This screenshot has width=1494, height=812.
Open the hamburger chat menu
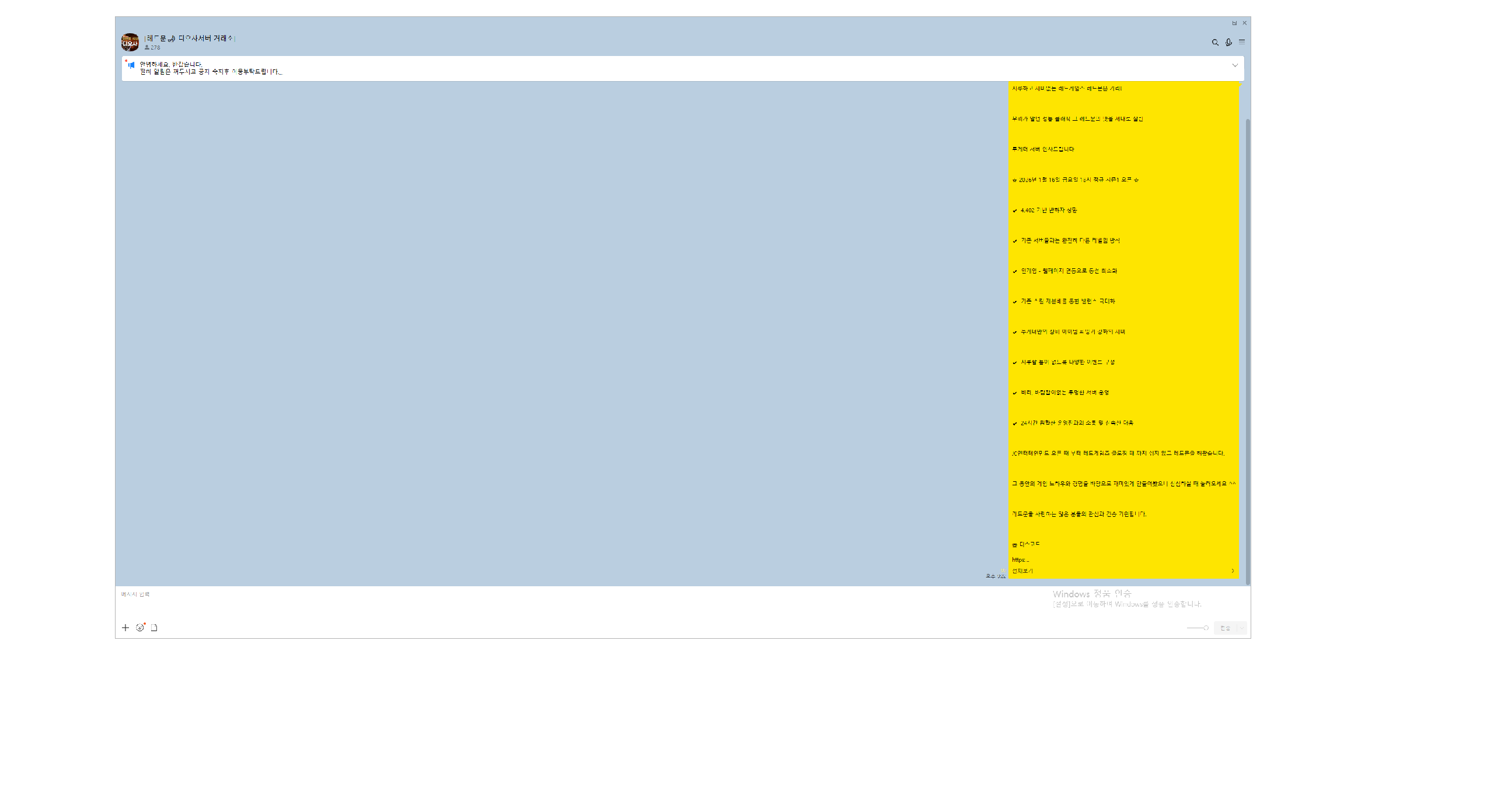pyautogui.click(x=1242, y=42)
